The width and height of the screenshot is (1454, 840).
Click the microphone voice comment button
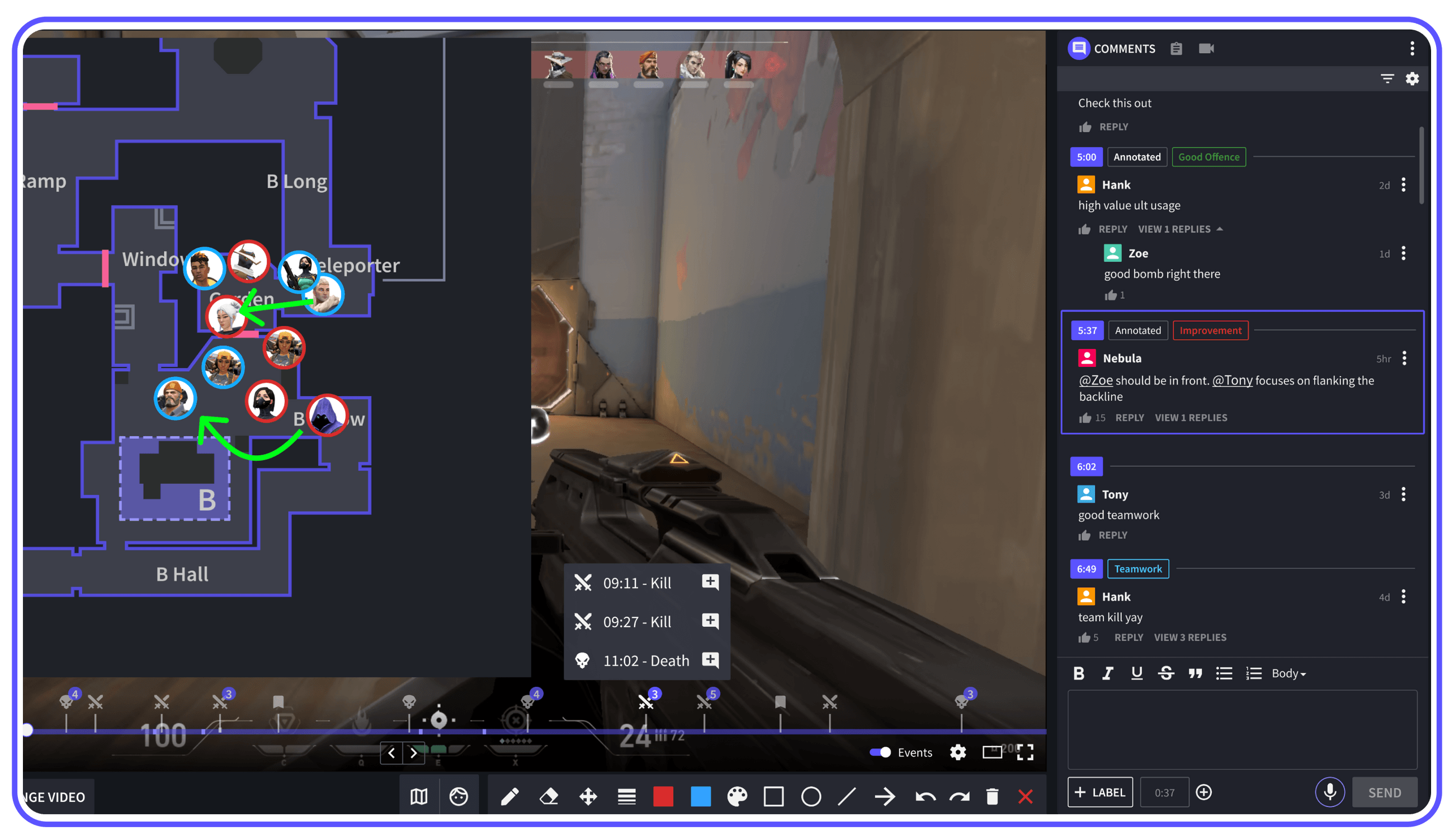pos(1329,792)
